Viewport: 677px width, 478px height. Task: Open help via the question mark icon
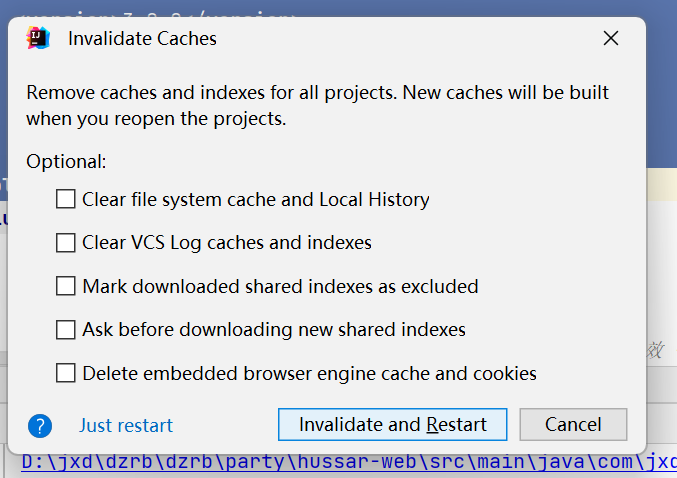tap(39, 425)
